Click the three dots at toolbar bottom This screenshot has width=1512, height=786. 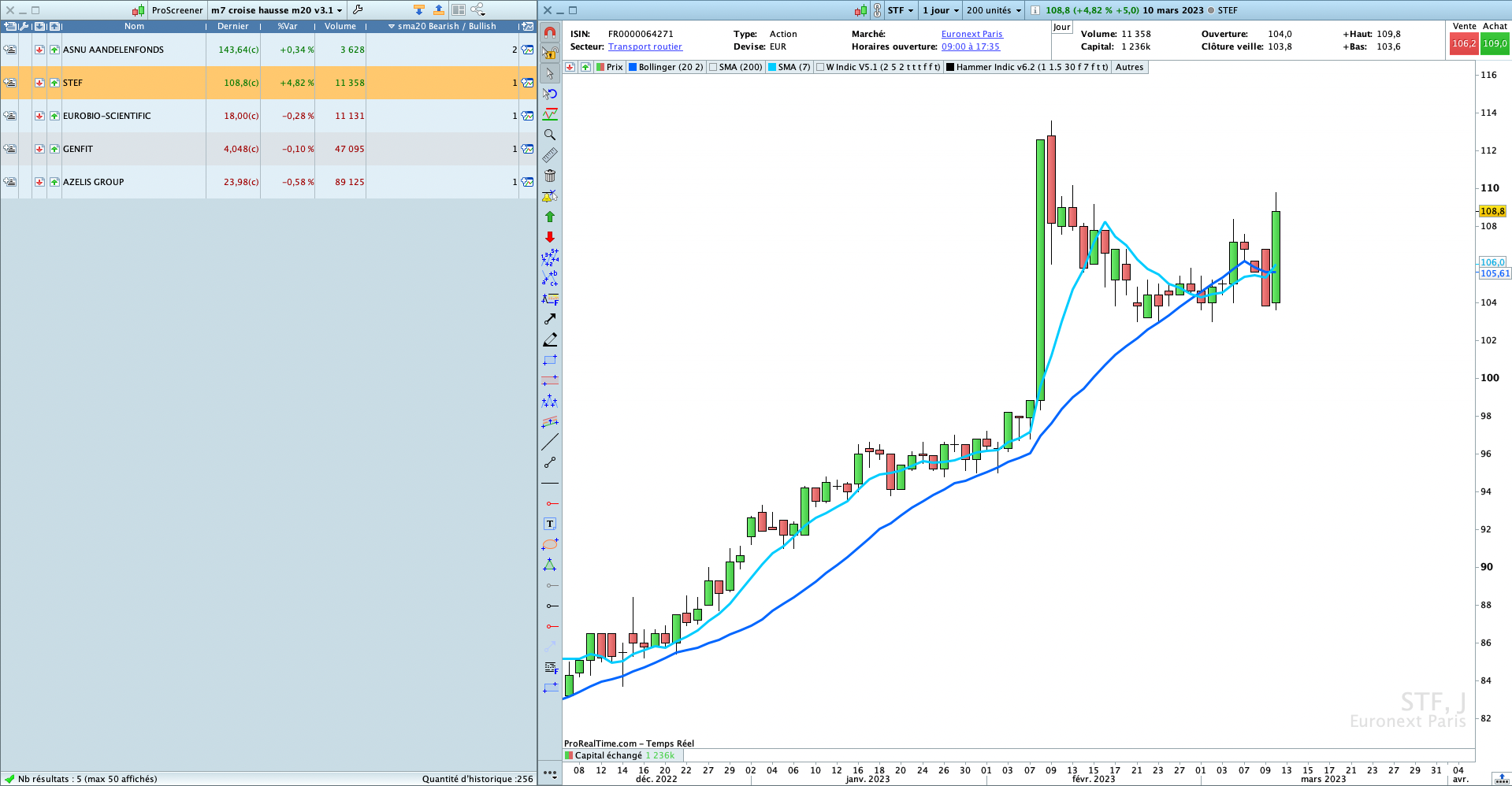[550, 773]
